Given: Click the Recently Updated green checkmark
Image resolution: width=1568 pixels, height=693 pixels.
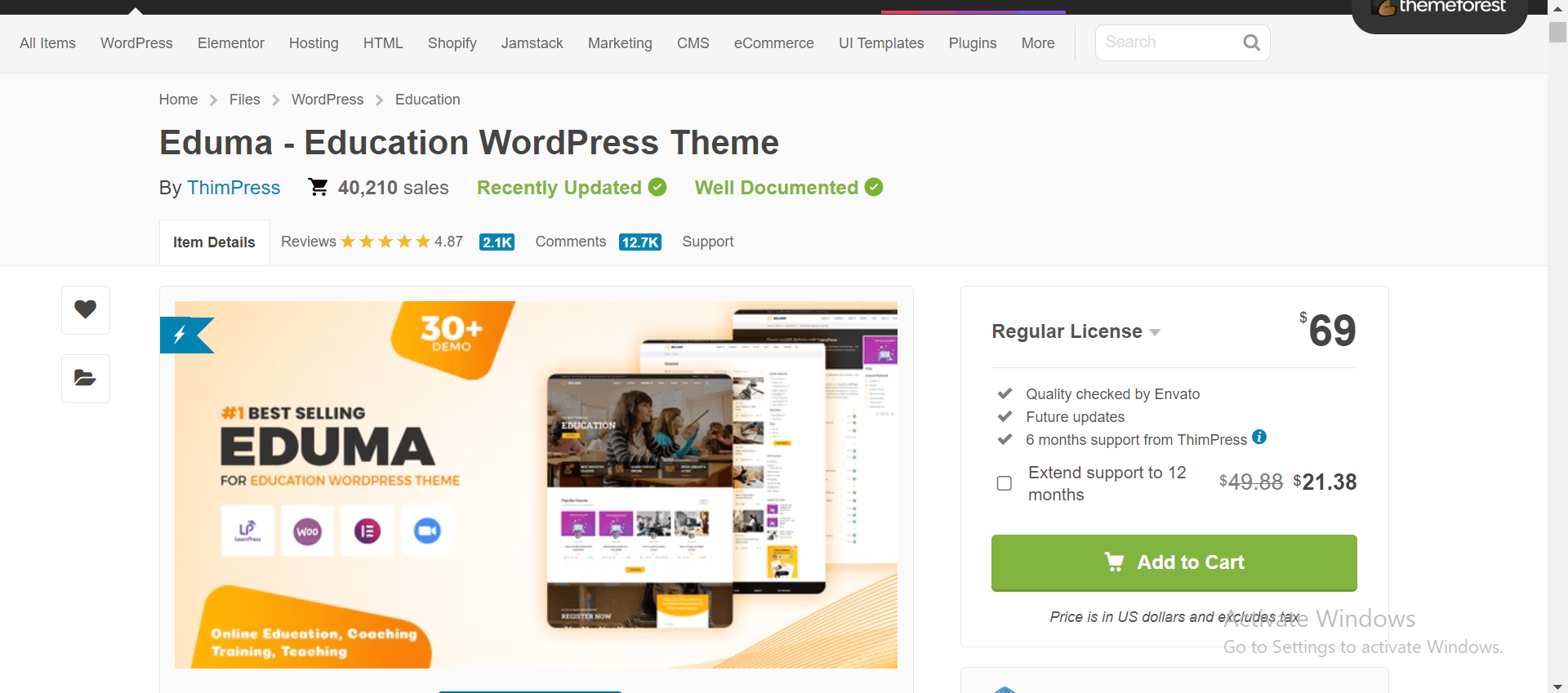Looking at the screenshot, I should pos(657,187).
